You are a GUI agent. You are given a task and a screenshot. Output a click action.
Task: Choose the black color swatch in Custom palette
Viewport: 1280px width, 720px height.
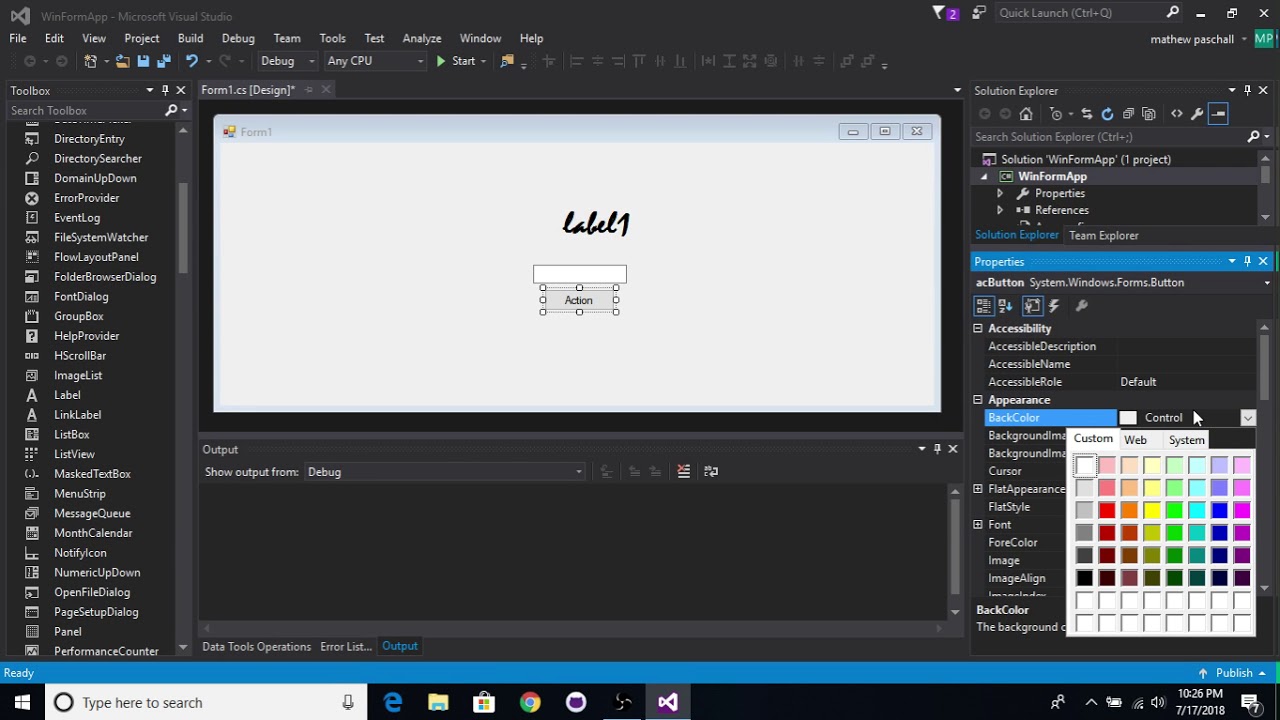1085,577
